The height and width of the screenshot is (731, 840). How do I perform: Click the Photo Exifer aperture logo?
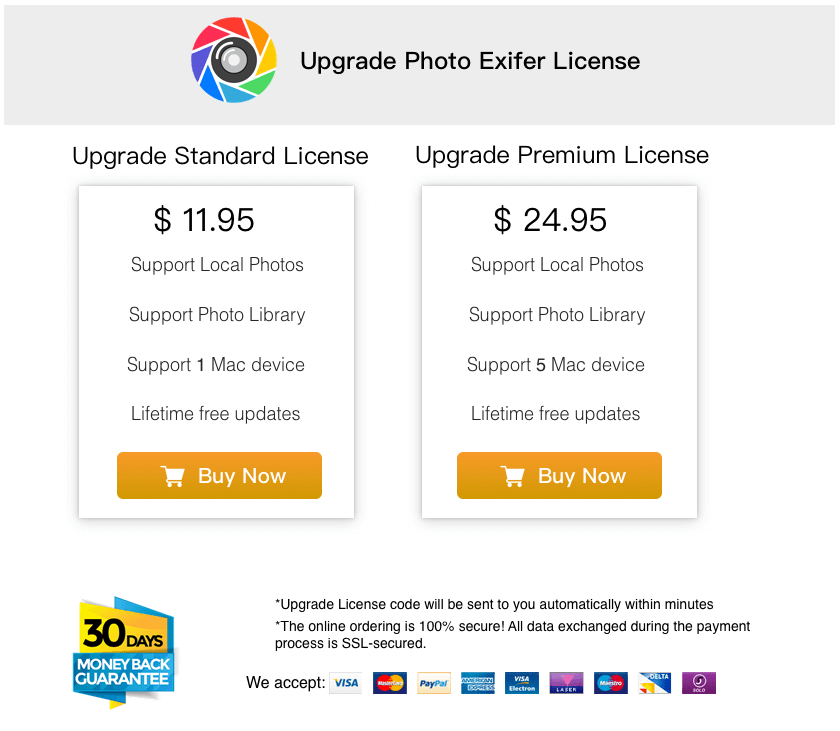pos(234,60)
